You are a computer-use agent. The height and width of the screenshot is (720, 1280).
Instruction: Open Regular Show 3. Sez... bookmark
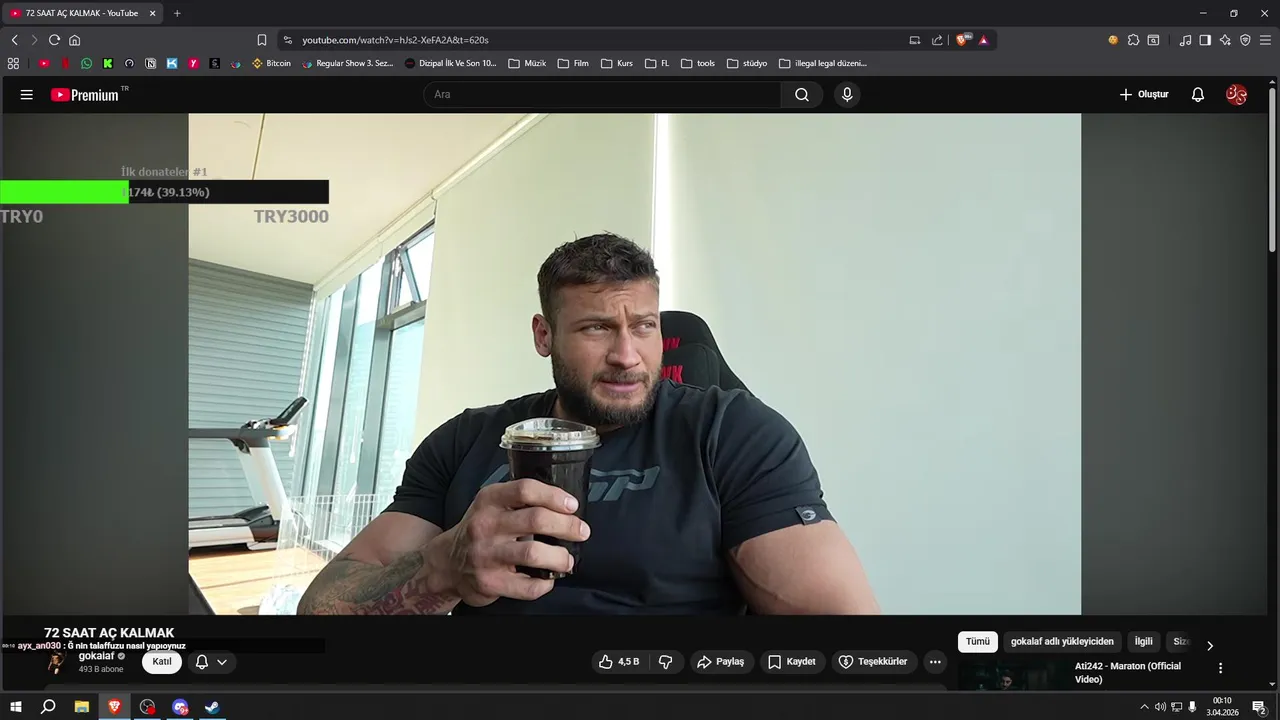click(348, 63)
